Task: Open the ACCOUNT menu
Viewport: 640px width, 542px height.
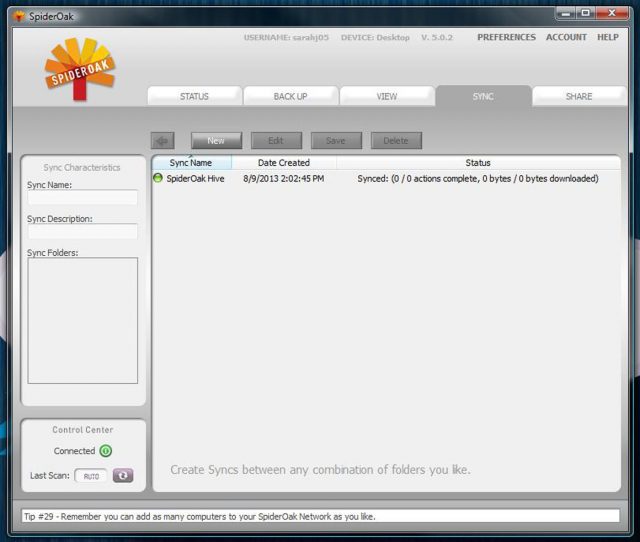Action: [x=566, y=37]
